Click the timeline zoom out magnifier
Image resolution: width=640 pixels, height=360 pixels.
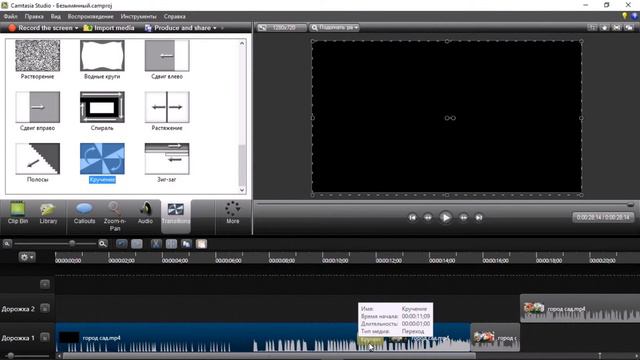pos(7,244)
